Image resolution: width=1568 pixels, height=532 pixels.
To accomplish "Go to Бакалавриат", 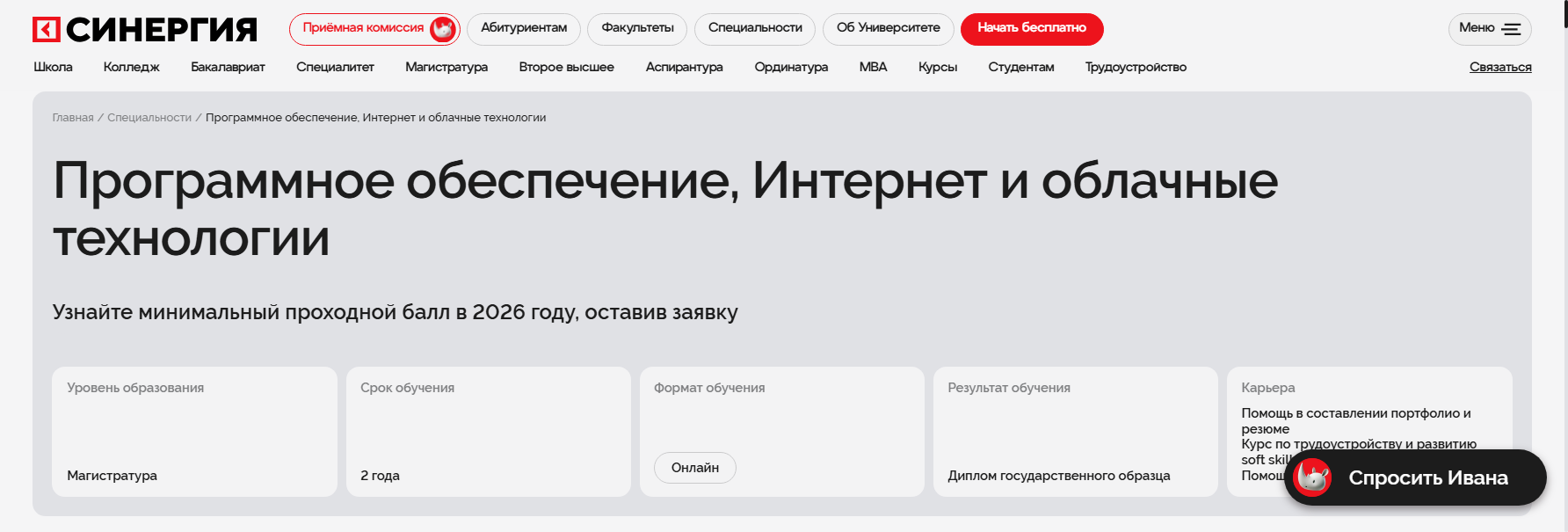I will click(228, 67).
